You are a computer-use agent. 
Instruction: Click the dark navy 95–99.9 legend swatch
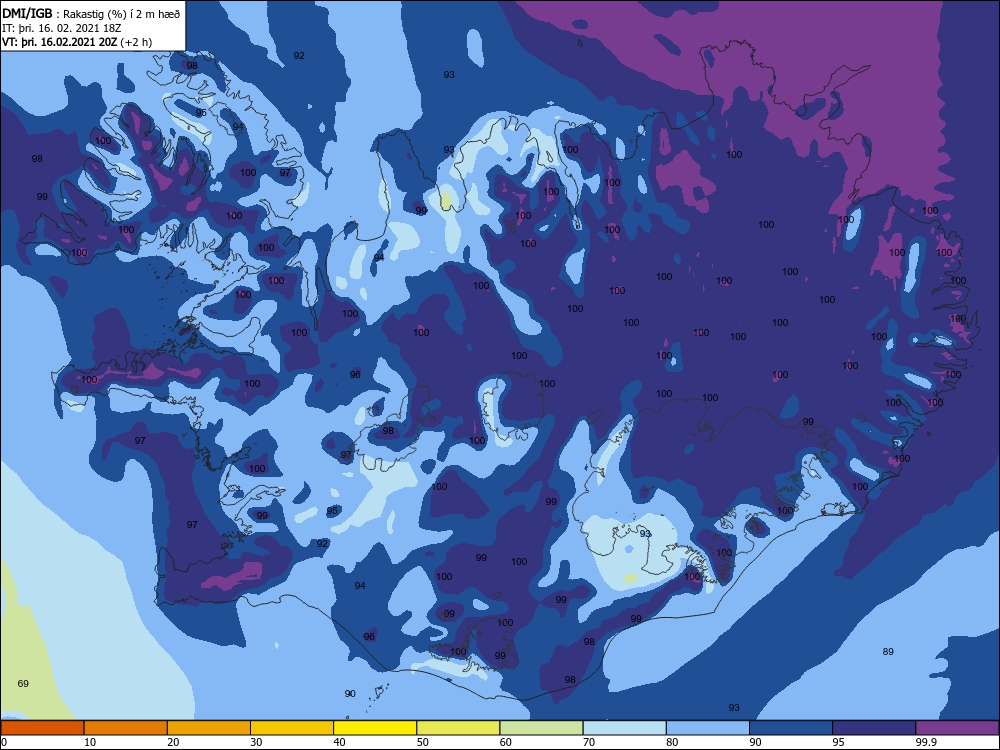pyautogui.click(x=874, y=728)
